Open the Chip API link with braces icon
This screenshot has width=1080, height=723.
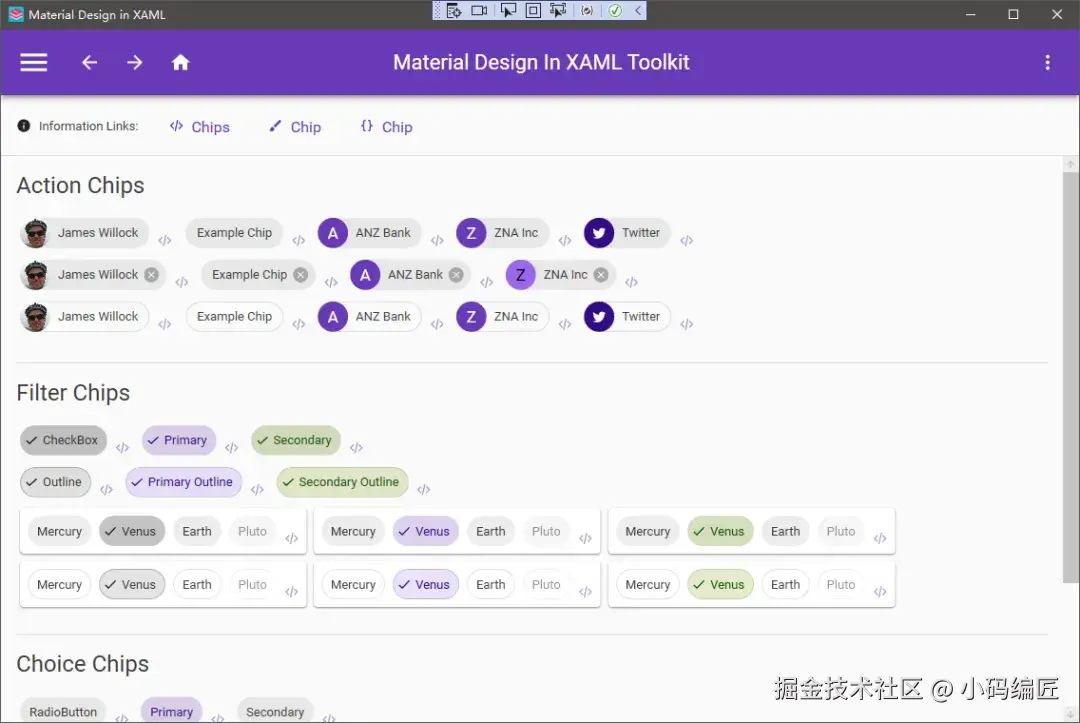(x=386, y=127)
